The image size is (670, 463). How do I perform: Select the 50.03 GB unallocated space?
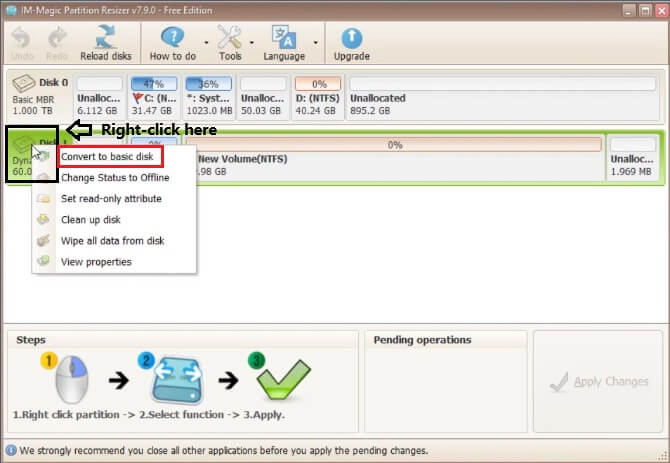click(263, 97)
